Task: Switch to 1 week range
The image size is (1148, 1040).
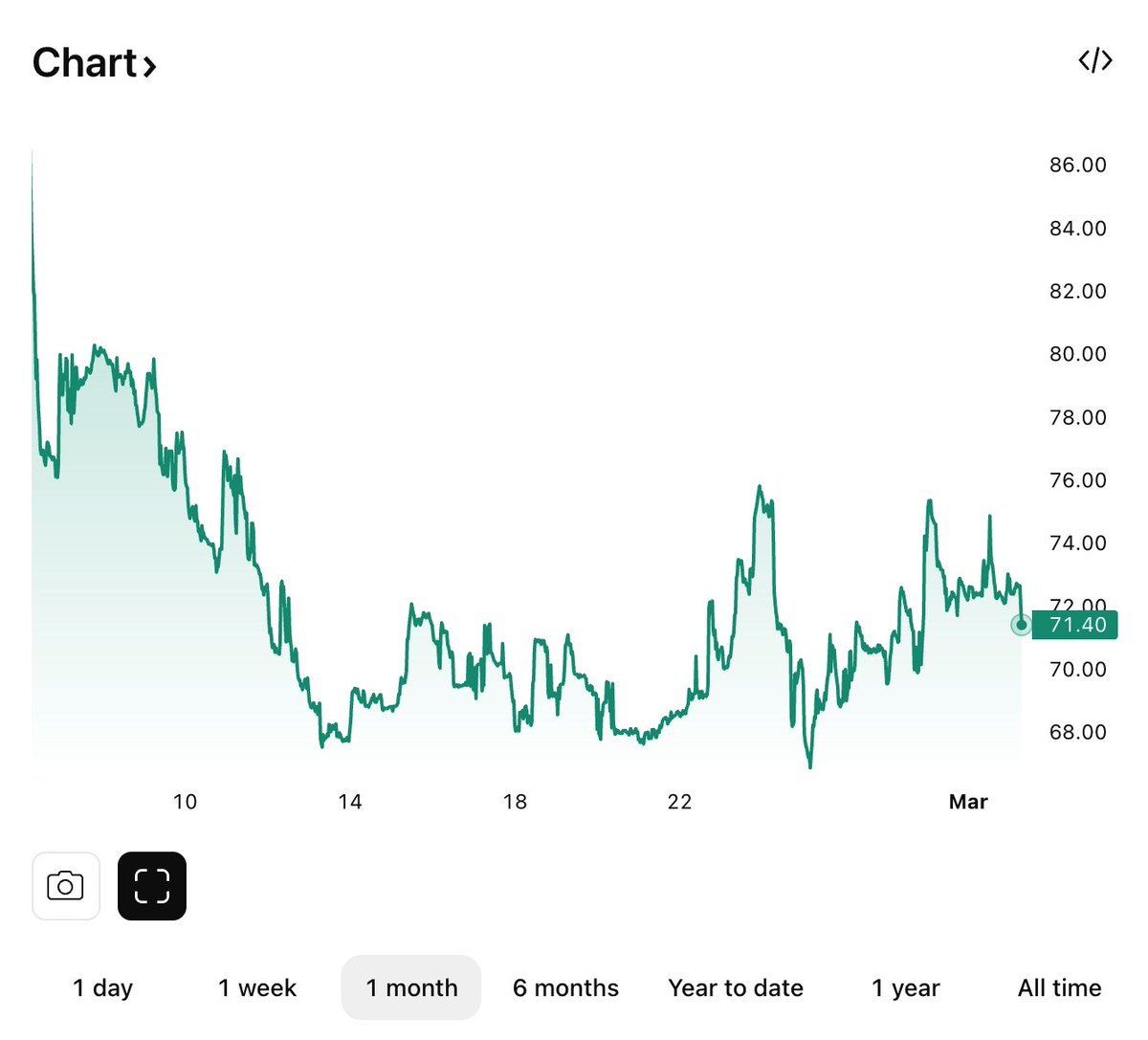Action: click(x=257, y=987)
